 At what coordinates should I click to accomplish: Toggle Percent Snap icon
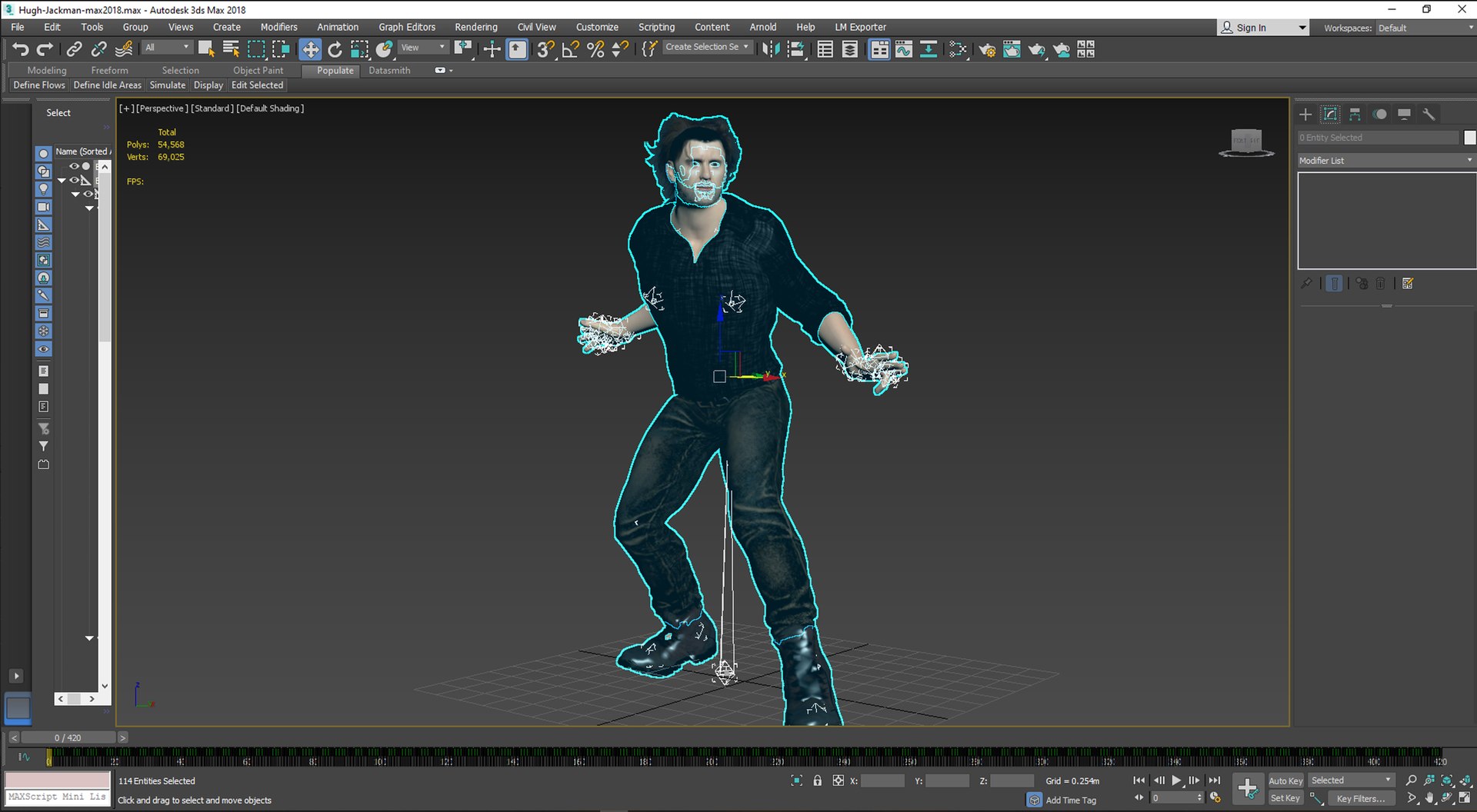(x=595, y=49)
